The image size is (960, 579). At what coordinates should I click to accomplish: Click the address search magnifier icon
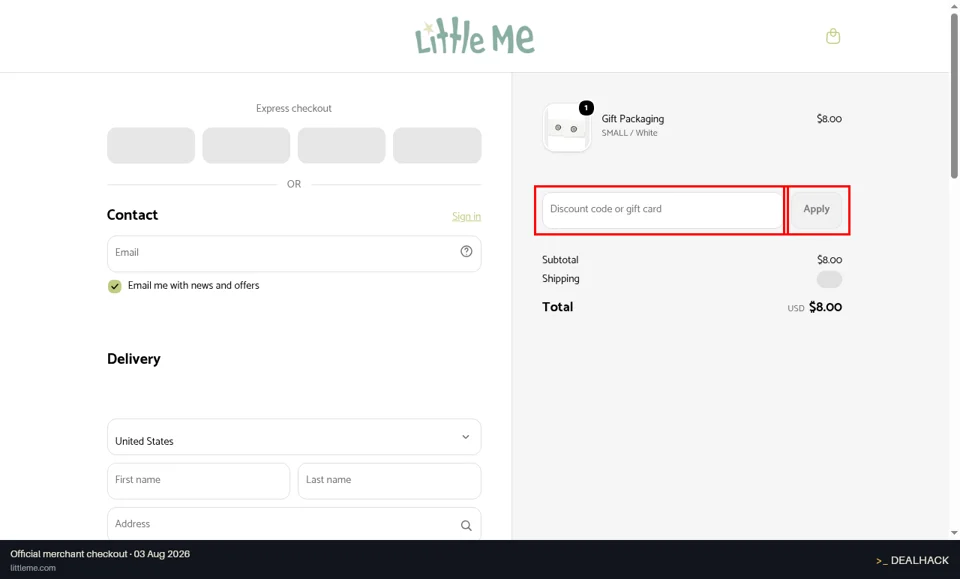pos(466,525)
